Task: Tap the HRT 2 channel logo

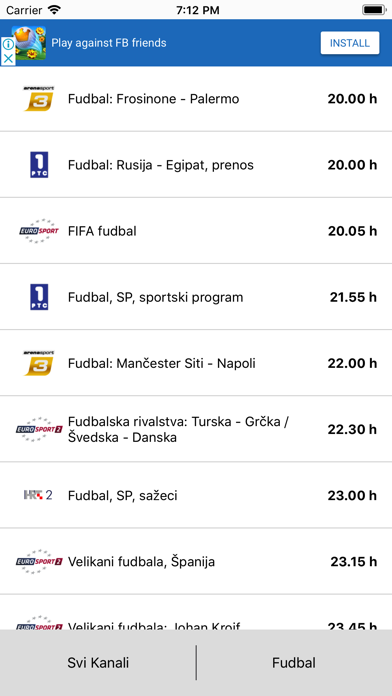Action: coord(38,495)
